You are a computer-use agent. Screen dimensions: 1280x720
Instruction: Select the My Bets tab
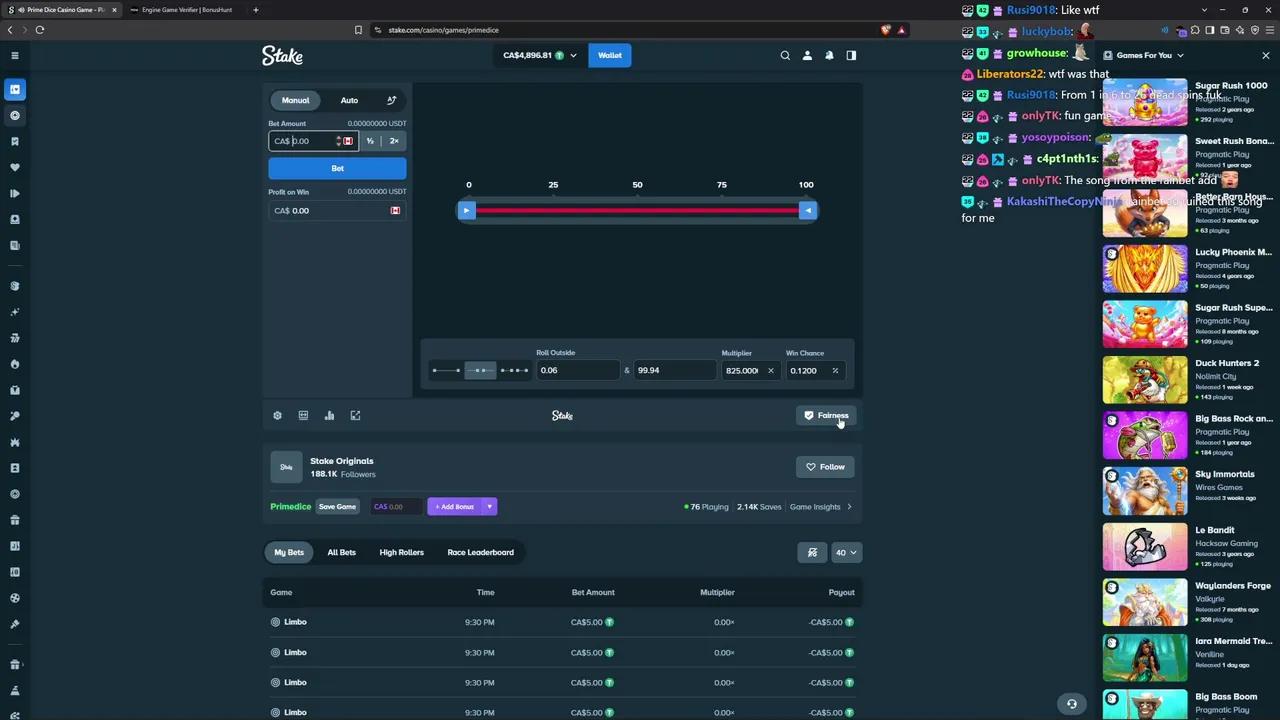(x=289, y=552)
